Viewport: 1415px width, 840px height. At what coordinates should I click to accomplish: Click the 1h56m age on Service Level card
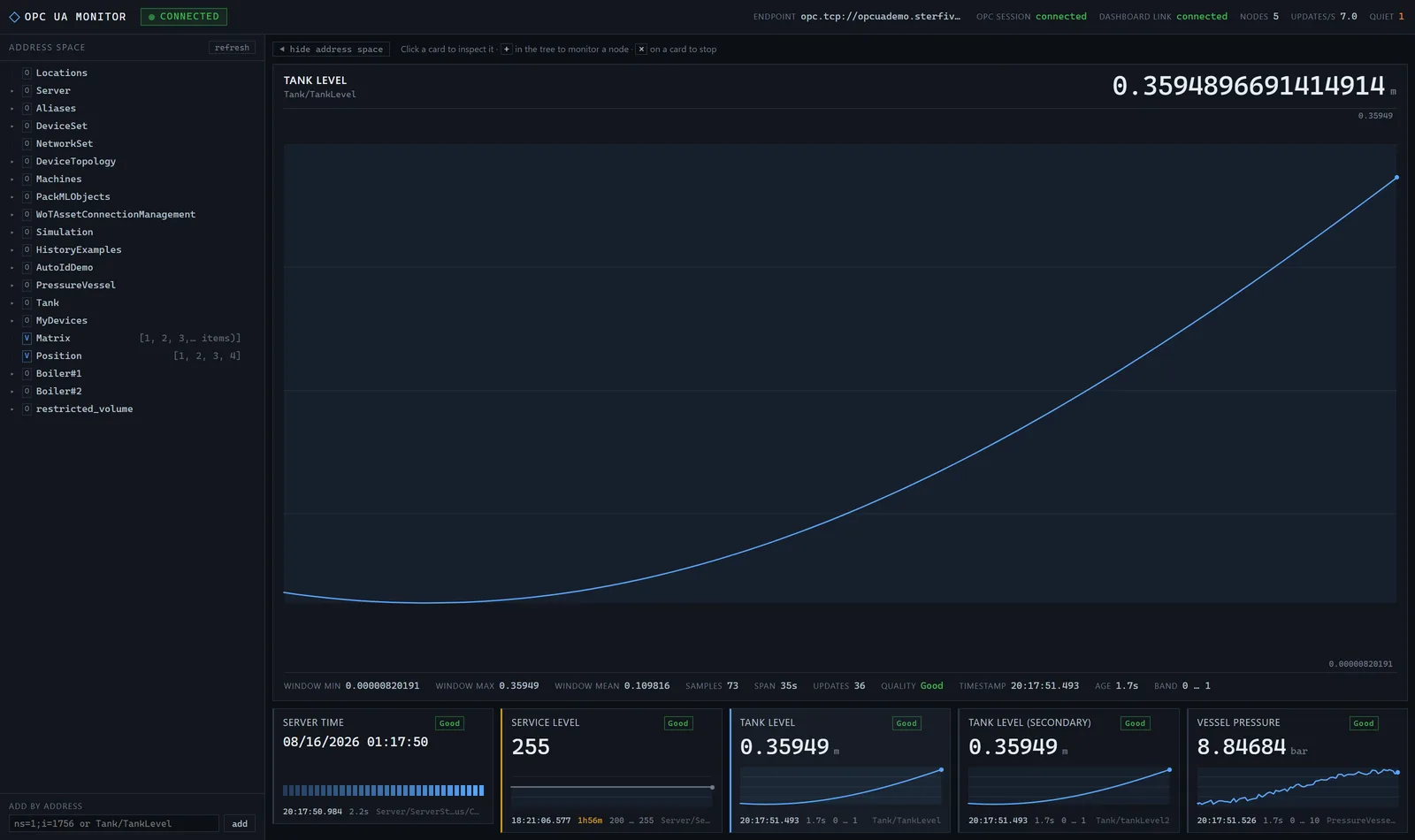point(590,821)
